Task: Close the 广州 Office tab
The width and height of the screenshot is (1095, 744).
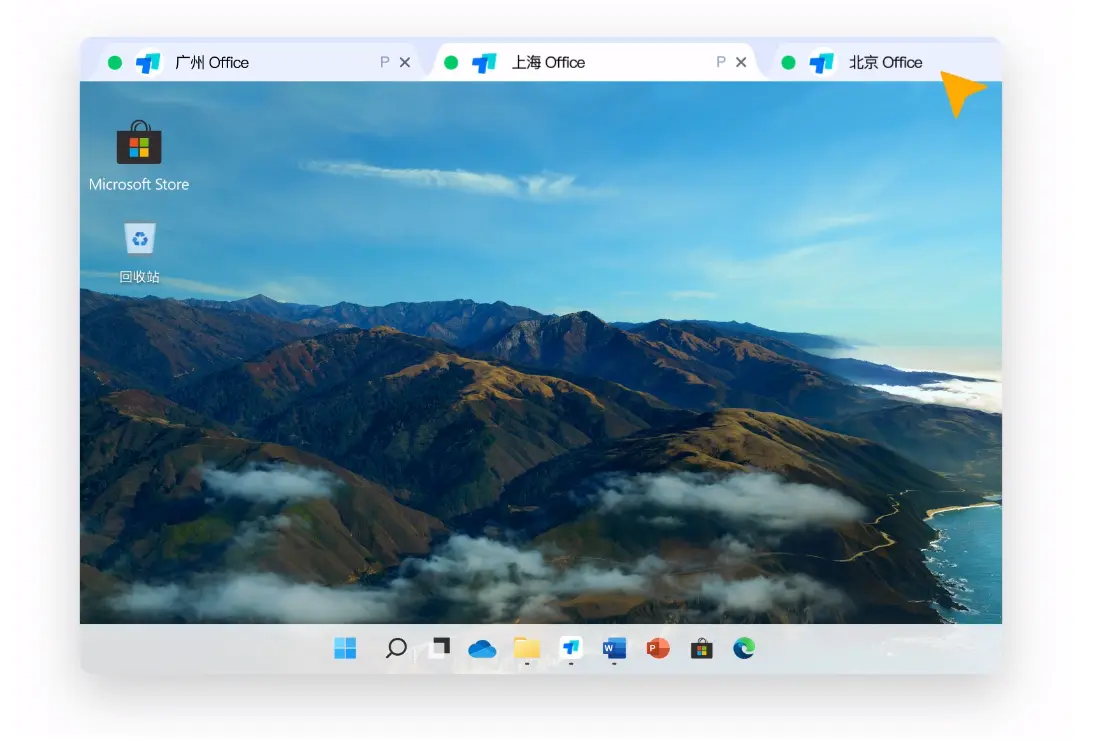Action: (x=405, y=62)
